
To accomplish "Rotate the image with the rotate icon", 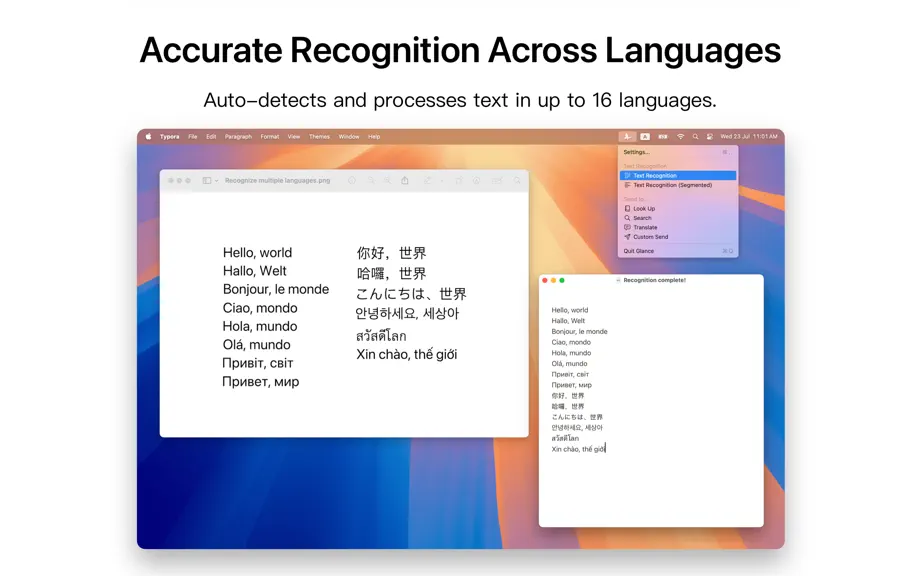I will pyautogui.click(x=459, y=180).
